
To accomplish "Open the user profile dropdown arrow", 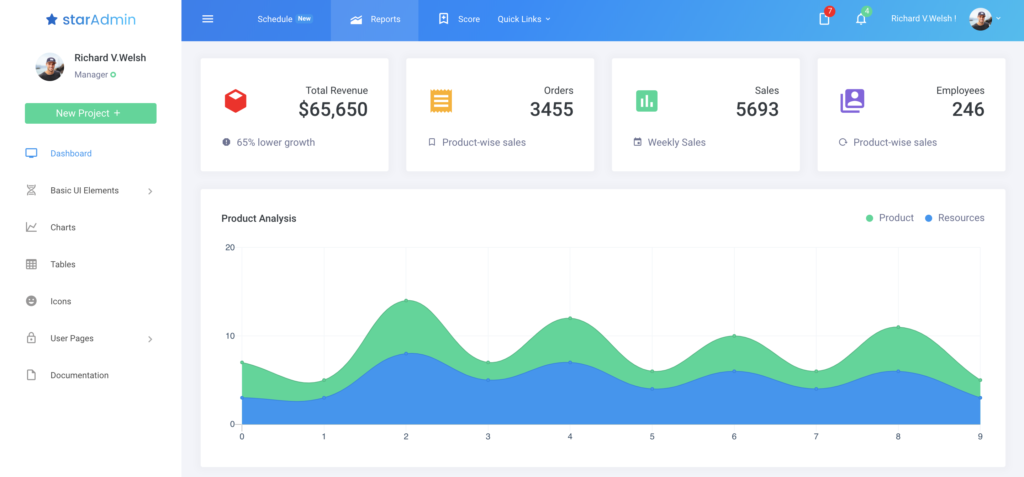I will click(997, 19).
